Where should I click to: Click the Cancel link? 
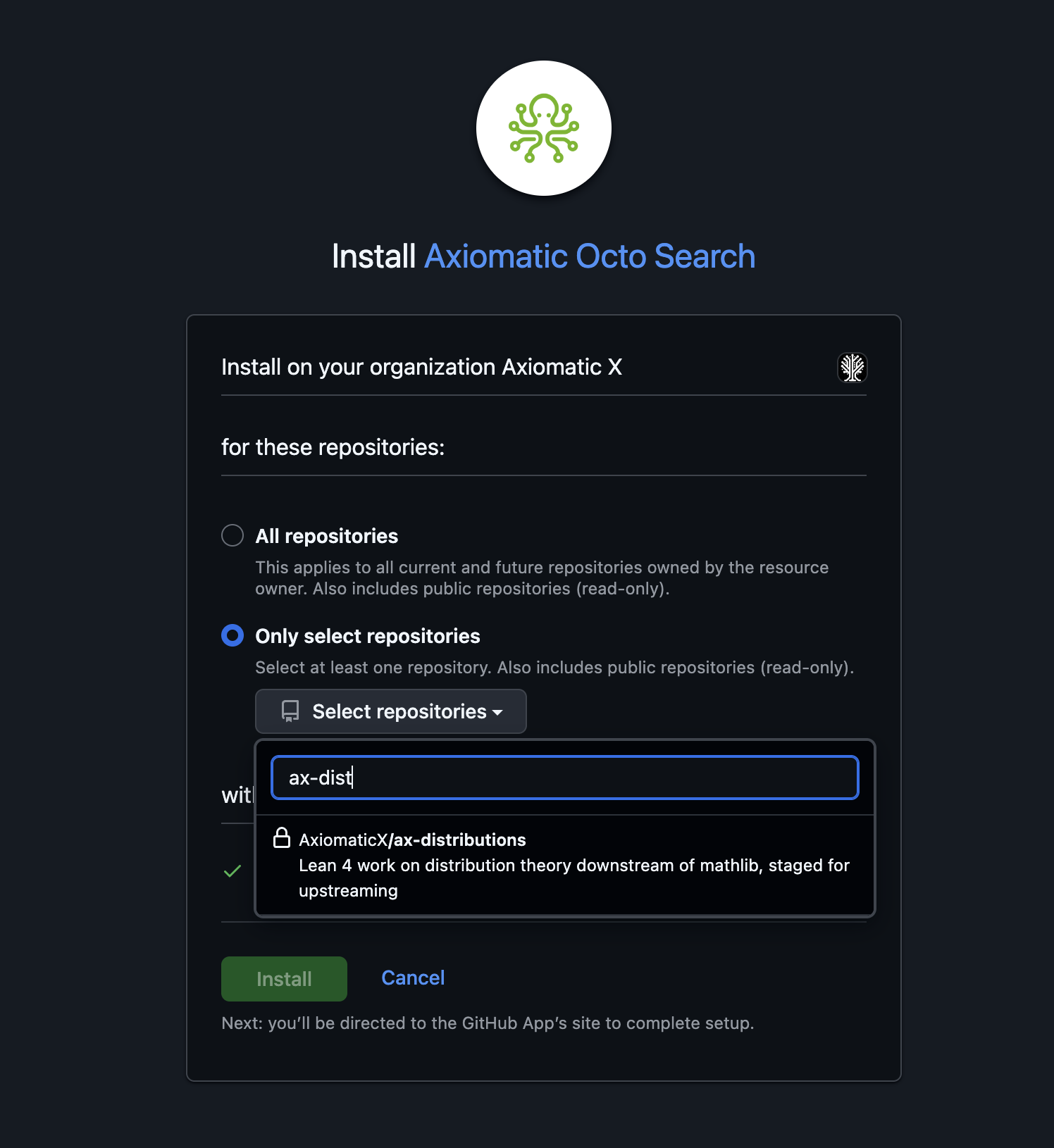[413, 978]
